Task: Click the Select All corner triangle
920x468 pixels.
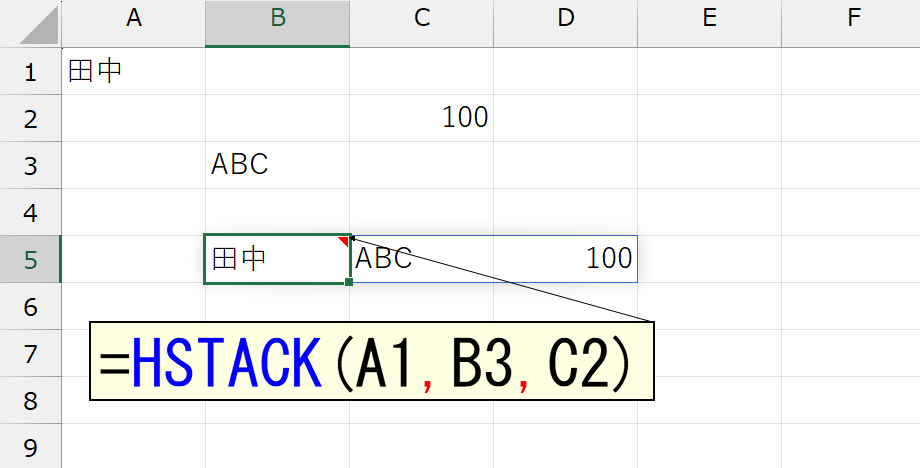Action: (39, 25)
